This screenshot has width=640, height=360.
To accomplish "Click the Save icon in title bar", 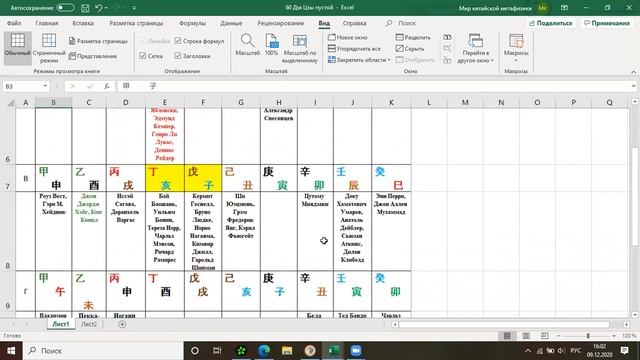I will (85, 8).
